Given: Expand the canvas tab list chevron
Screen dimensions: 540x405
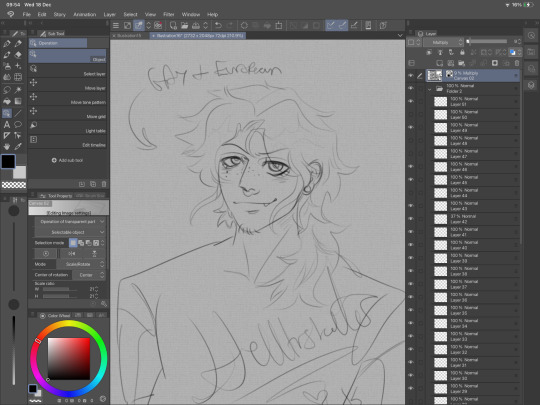Looking at the screenshot, I should pos(400,35).
